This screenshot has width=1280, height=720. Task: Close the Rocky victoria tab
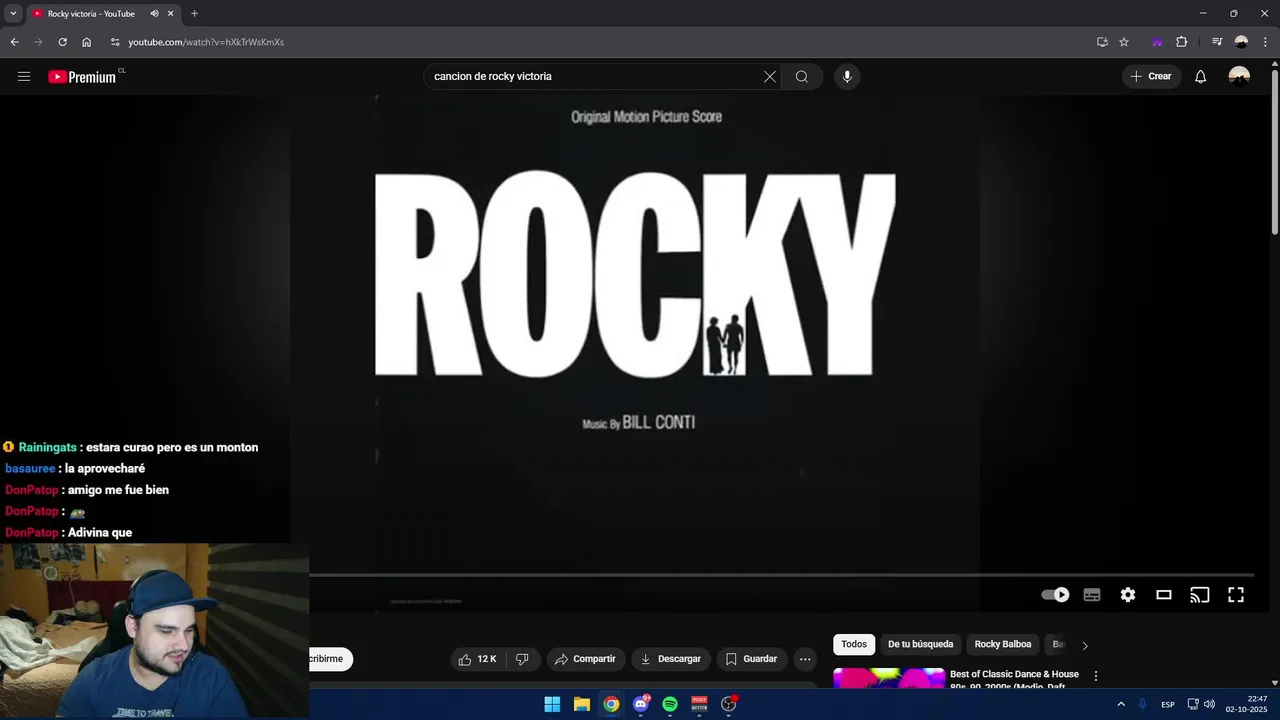(171, 14)
